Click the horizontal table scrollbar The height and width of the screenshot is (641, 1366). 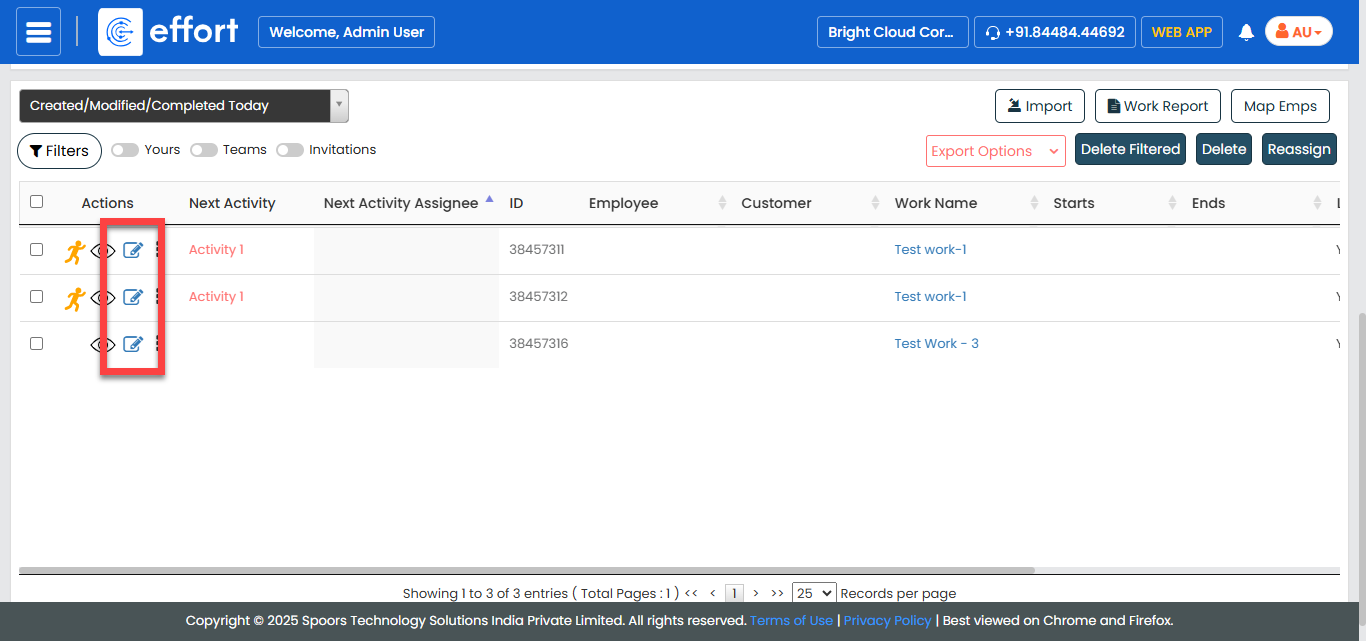click(526, 571)
